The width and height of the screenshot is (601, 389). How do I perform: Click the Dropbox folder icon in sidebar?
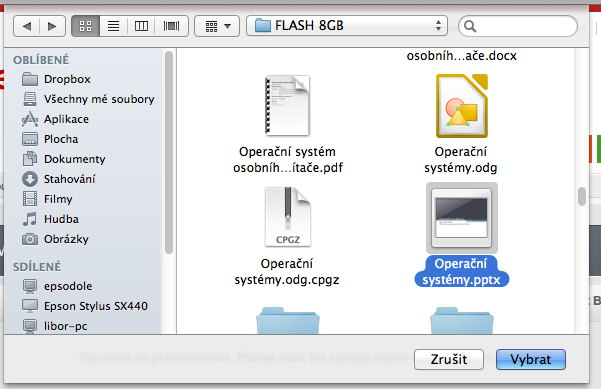[x=30, y=79]
